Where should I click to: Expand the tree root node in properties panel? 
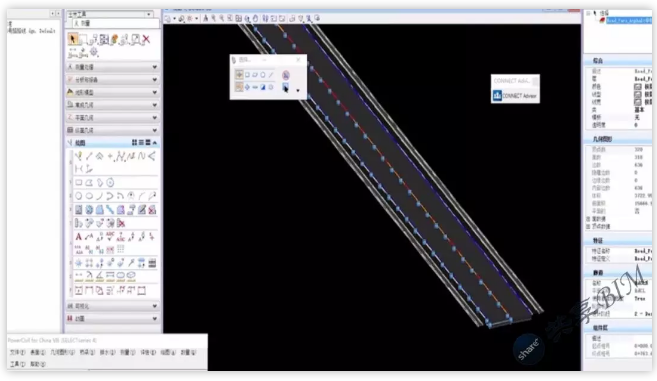coord(588,13)
